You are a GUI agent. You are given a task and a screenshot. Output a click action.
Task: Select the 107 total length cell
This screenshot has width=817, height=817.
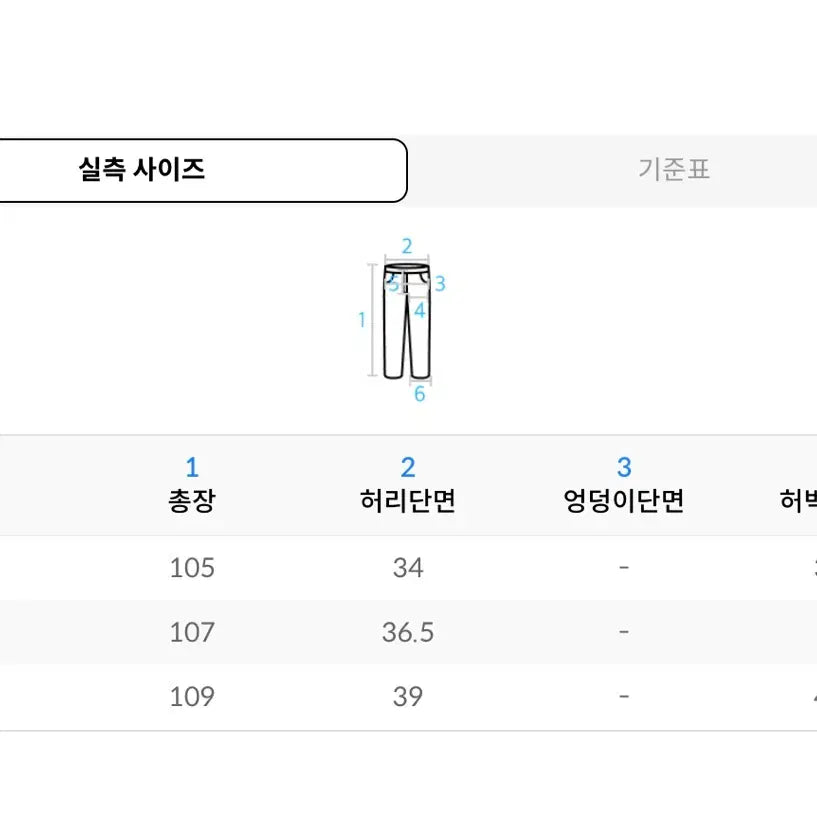[x=192, y=632]
